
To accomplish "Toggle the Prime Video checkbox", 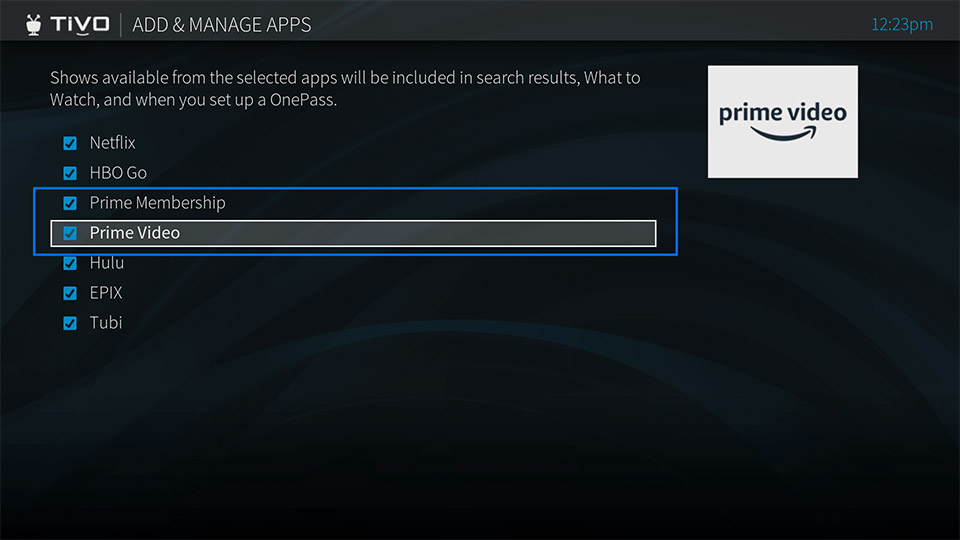I will [x=70, y=233].
